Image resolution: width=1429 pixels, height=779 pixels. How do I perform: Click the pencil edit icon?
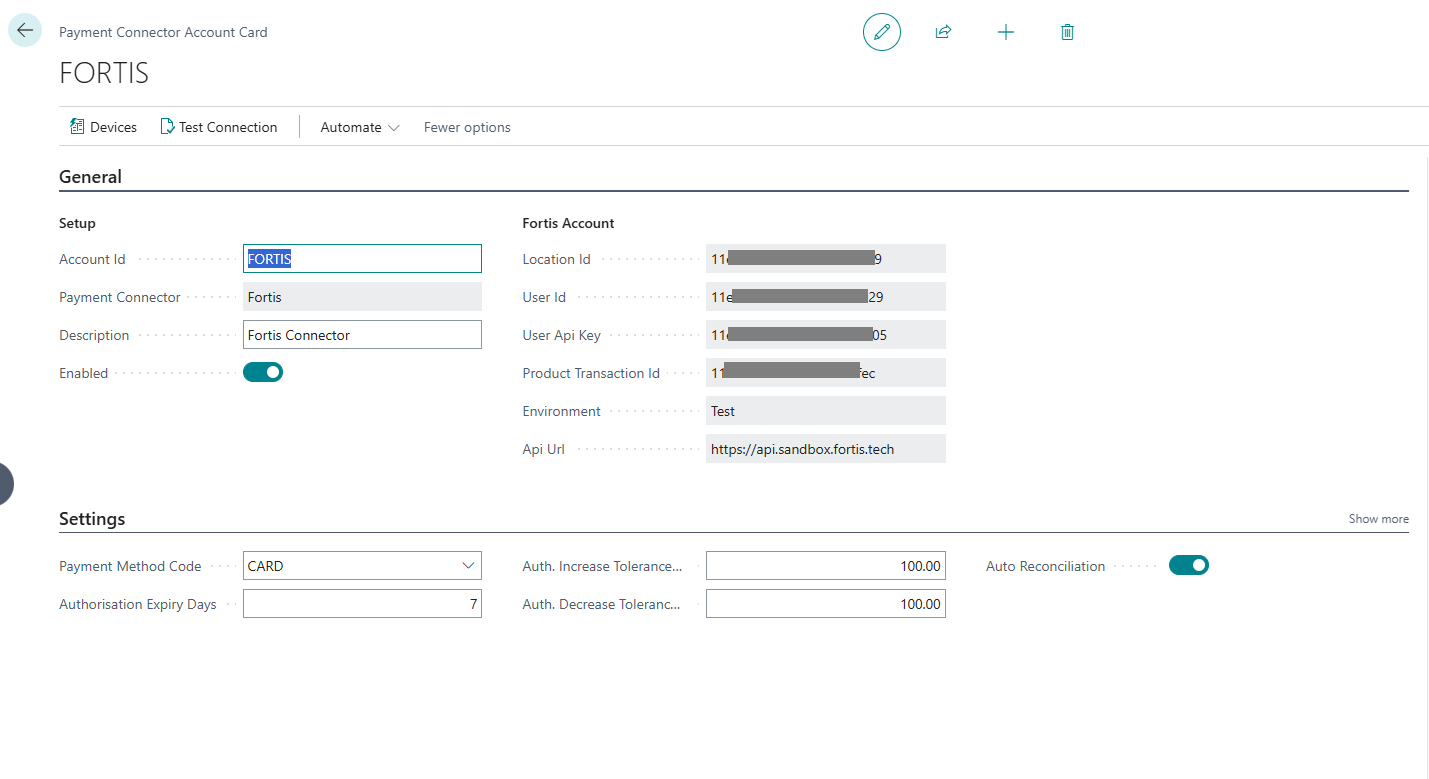point(881,32)
